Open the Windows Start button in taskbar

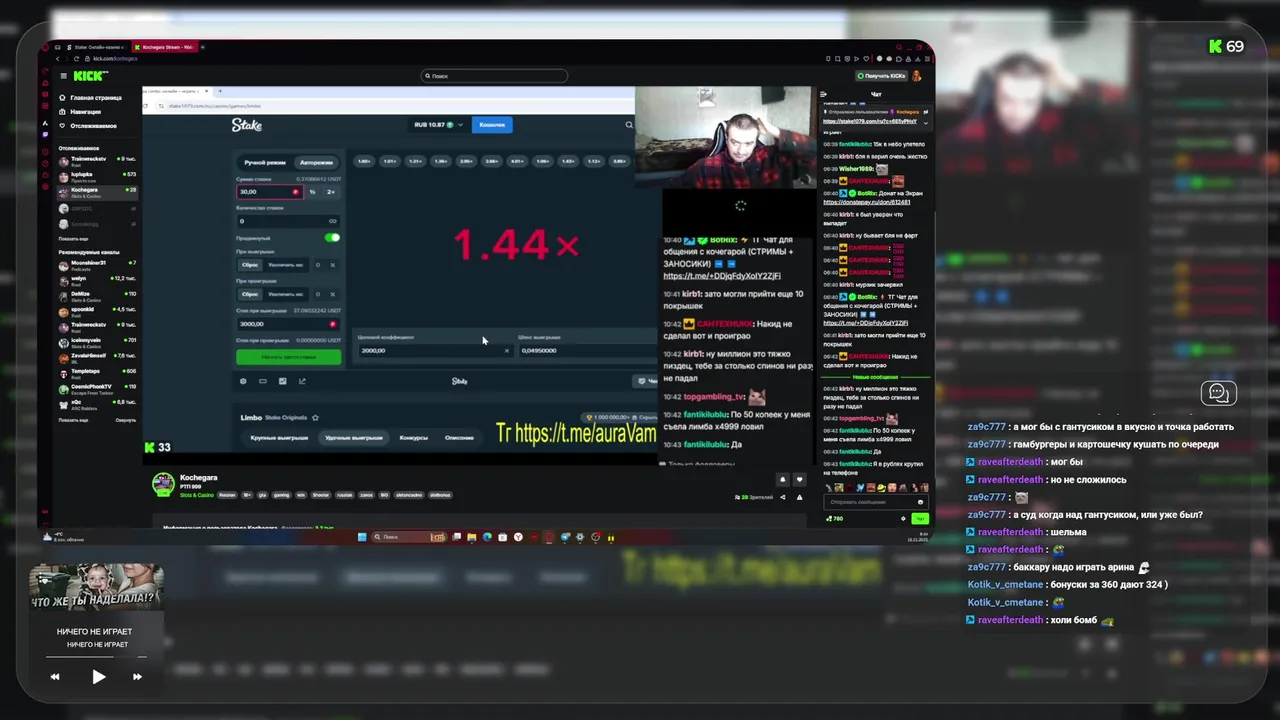362,537
